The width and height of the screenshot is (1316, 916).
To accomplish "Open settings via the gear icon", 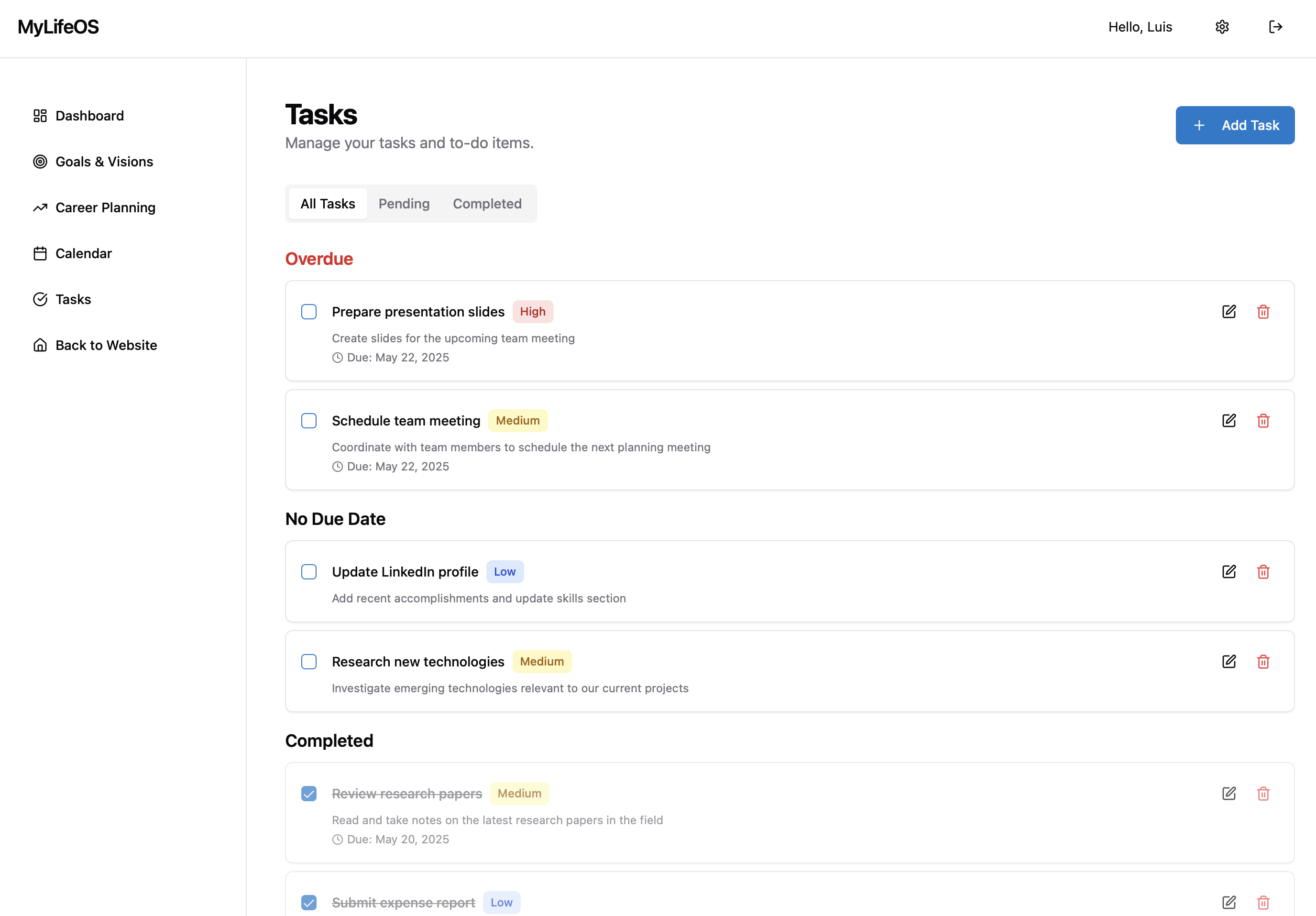I will [1222, 27].
